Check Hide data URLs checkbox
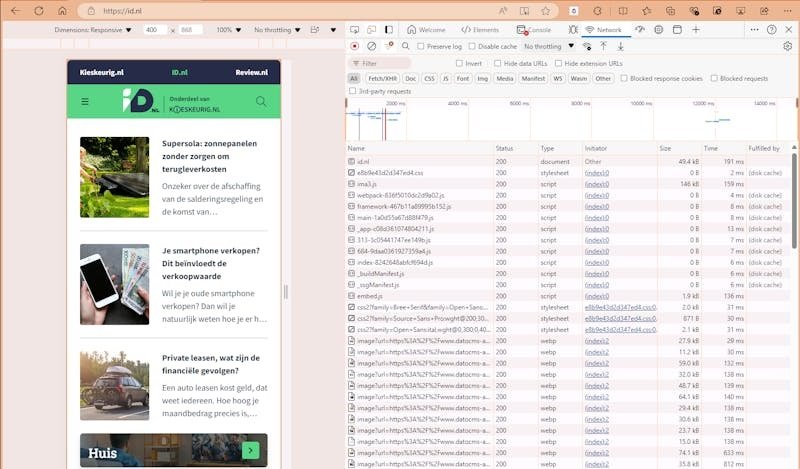 tap(497, 63)
